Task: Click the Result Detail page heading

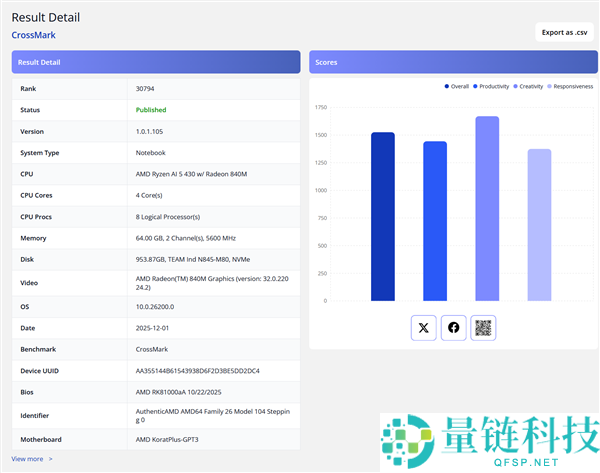Action: tap(46, 17)
